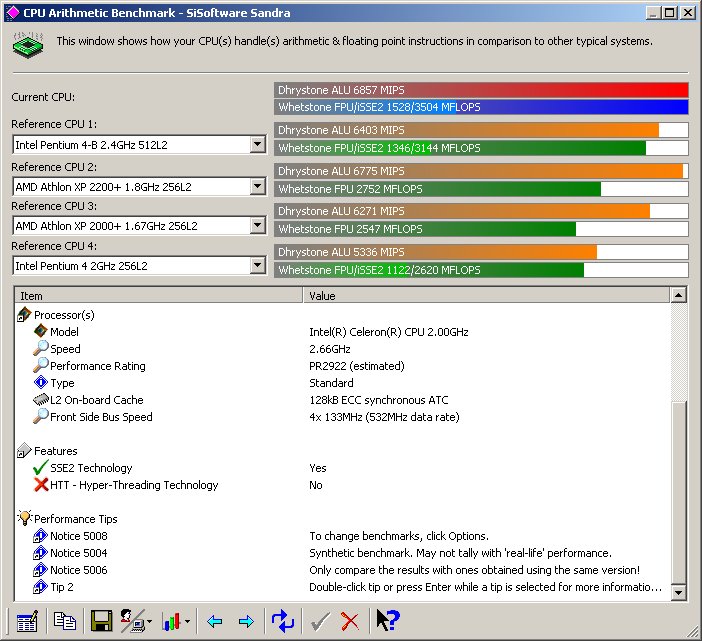
Task: Click the value '128kB ECC synchronous ATC'
Action: point(379,400)
